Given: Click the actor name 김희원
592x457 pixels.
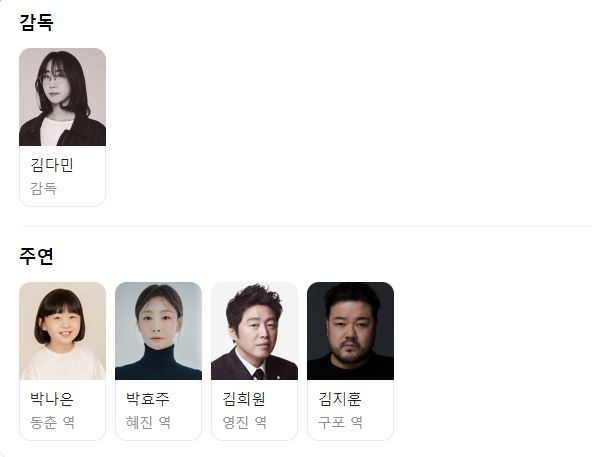Looking at the screenshot, I should (x=244, y=399).
